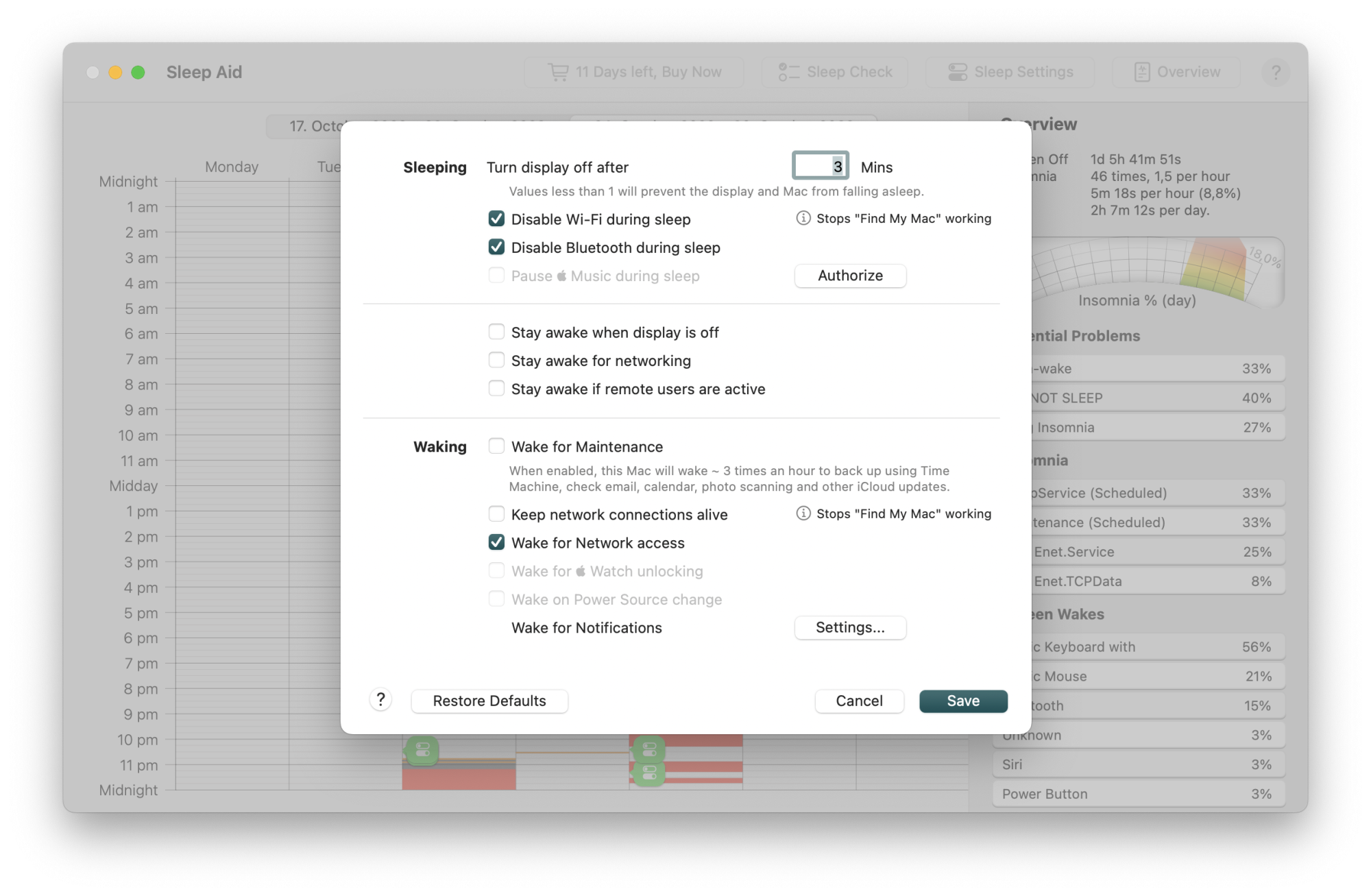This screenshot has height=896, width=1371.
Task: Click the info icon beside Disable Wi-Fi
Action: [803, 218]
